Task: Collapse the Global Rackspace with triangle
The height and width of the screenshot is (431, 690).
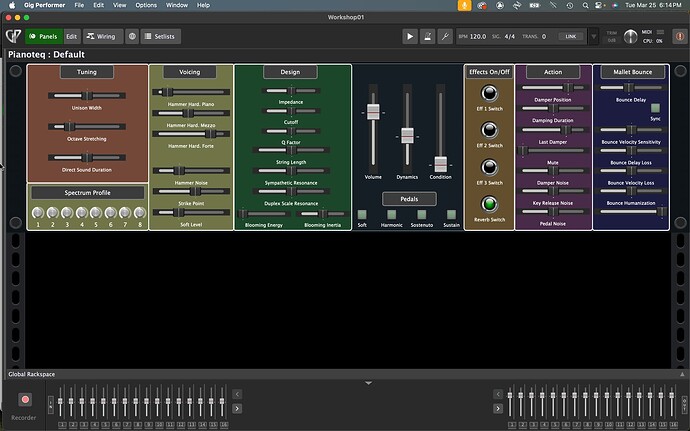Action: [x=682, y=374]
